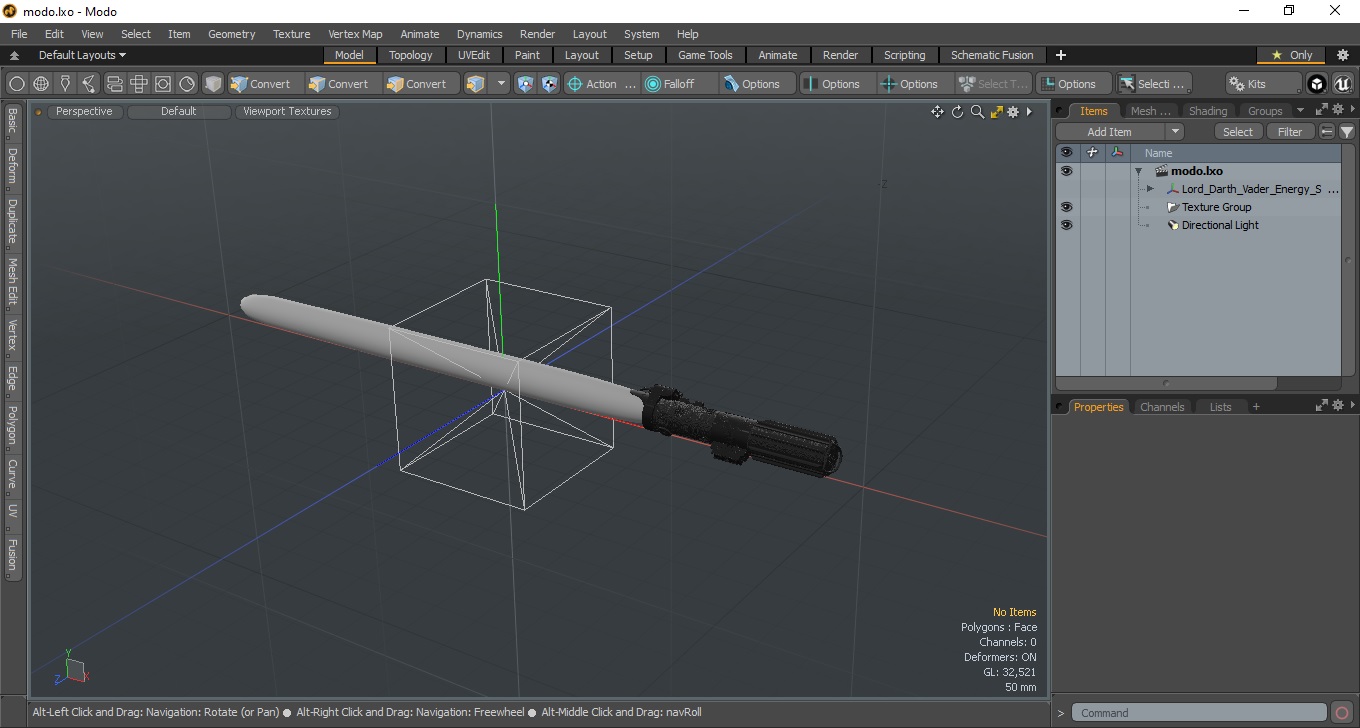Toggle visibility of modo.lxo scene
Screen dimensions: 1360x728
point(1066,171)
